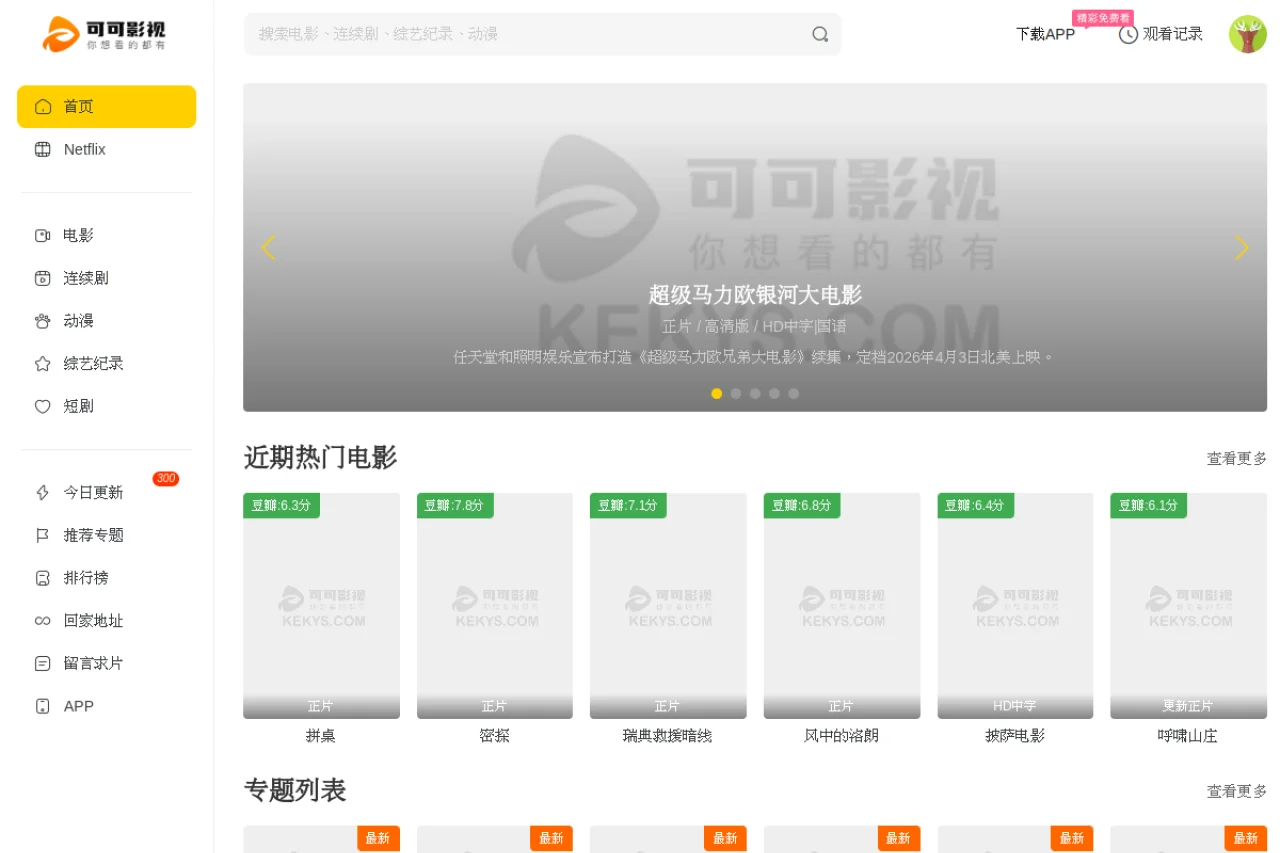Open the 呼啸山庄 movie poster

coord(1188,606)
